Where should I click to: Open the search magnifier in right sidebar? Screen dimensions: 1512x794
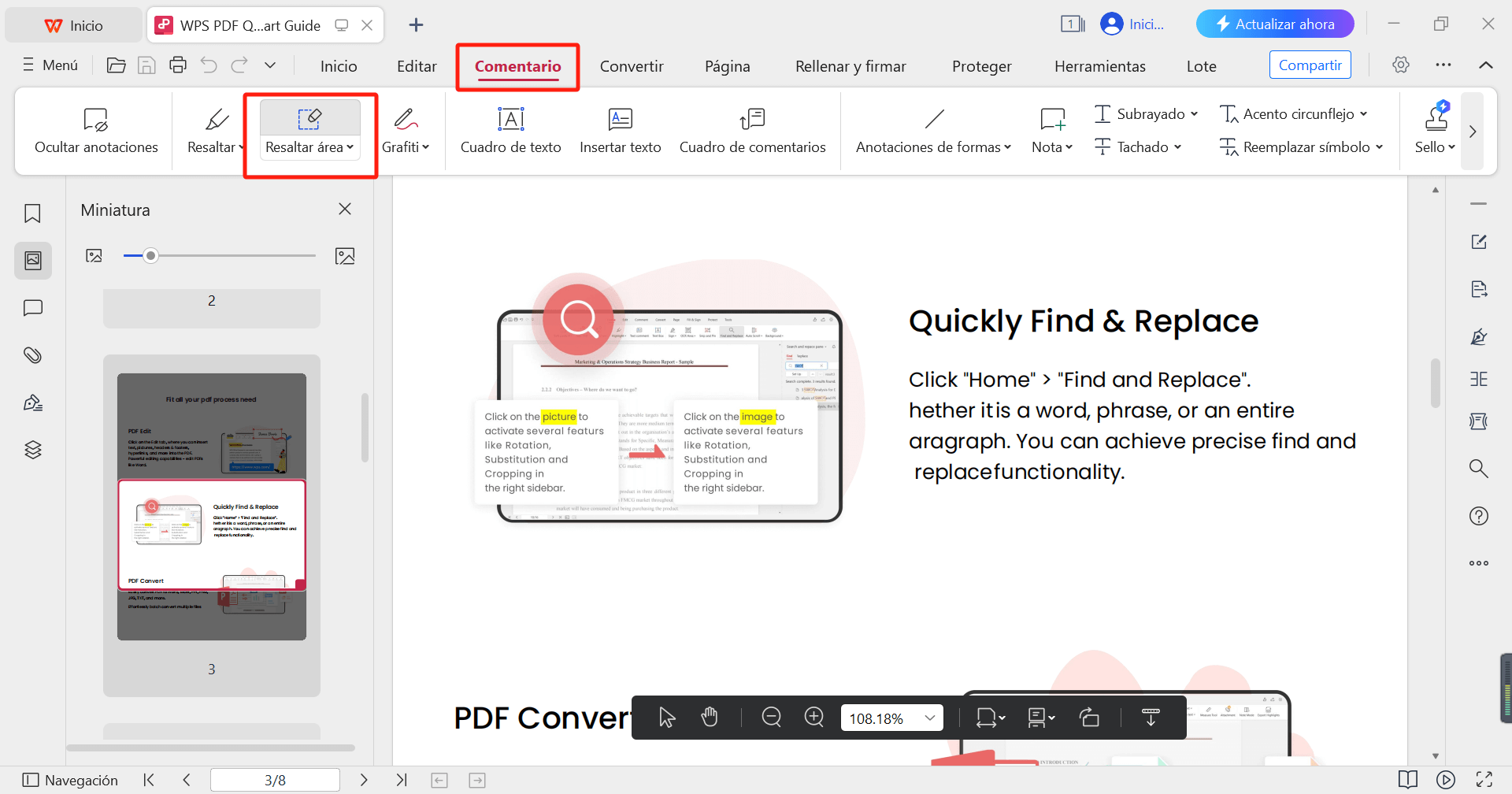pos(1479,469)
